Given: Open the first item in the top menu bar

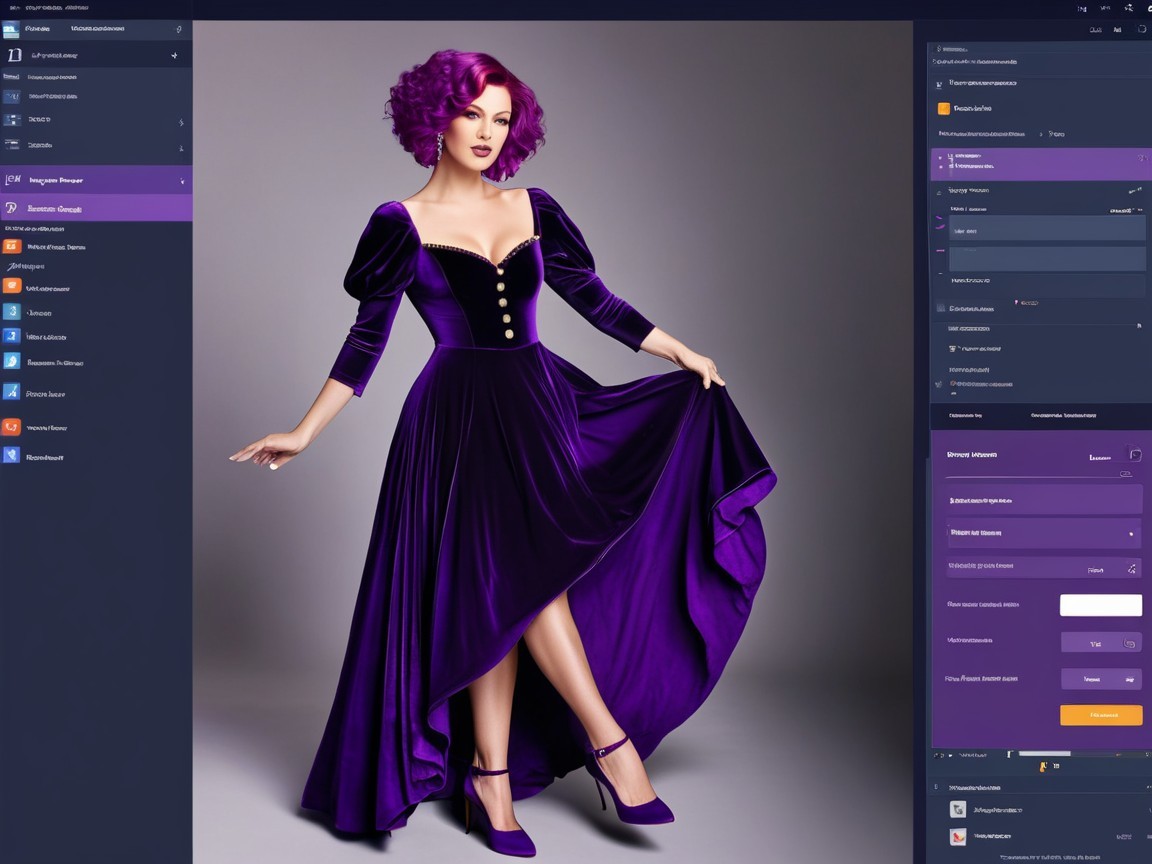Looking at the screenshot, I should [x=15, y=7].
